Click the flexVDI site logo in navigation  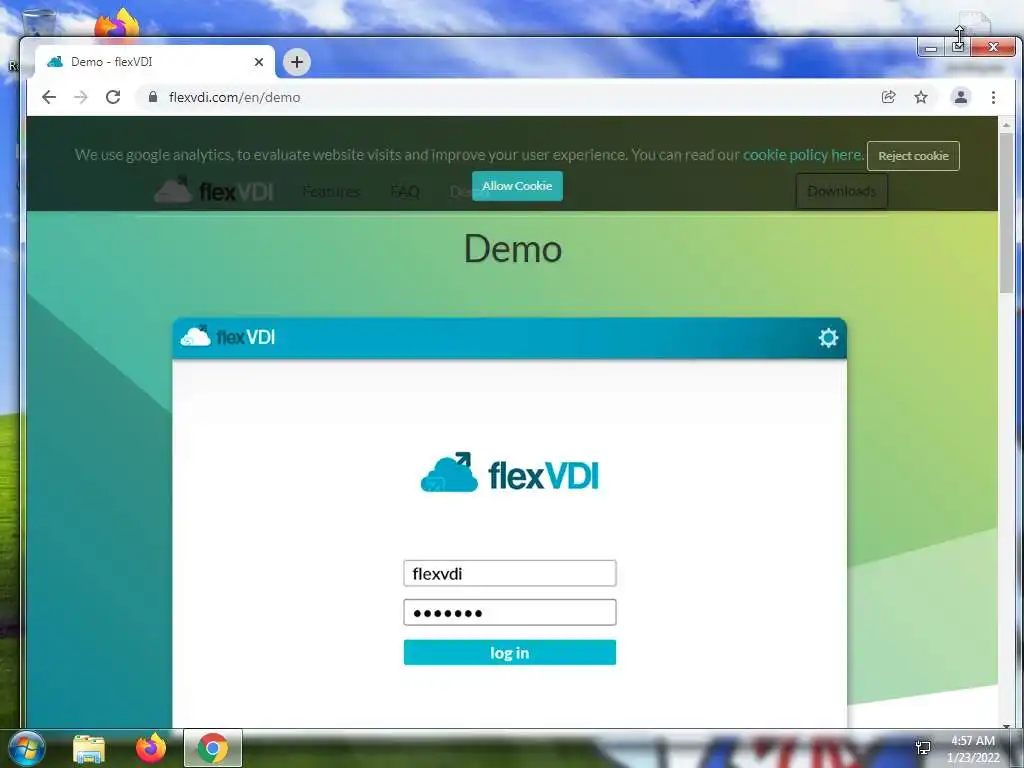point(214,191)
